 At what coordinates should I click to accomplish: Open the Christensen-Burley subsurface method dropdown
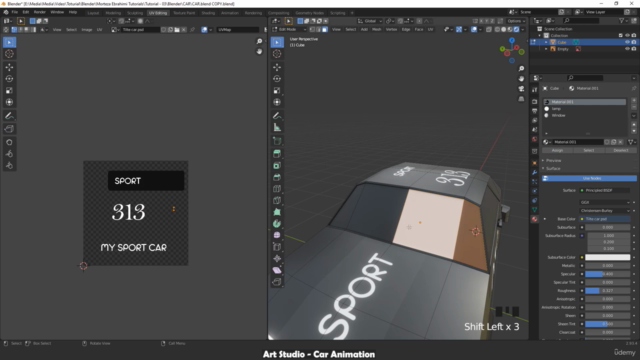point(605,211)
